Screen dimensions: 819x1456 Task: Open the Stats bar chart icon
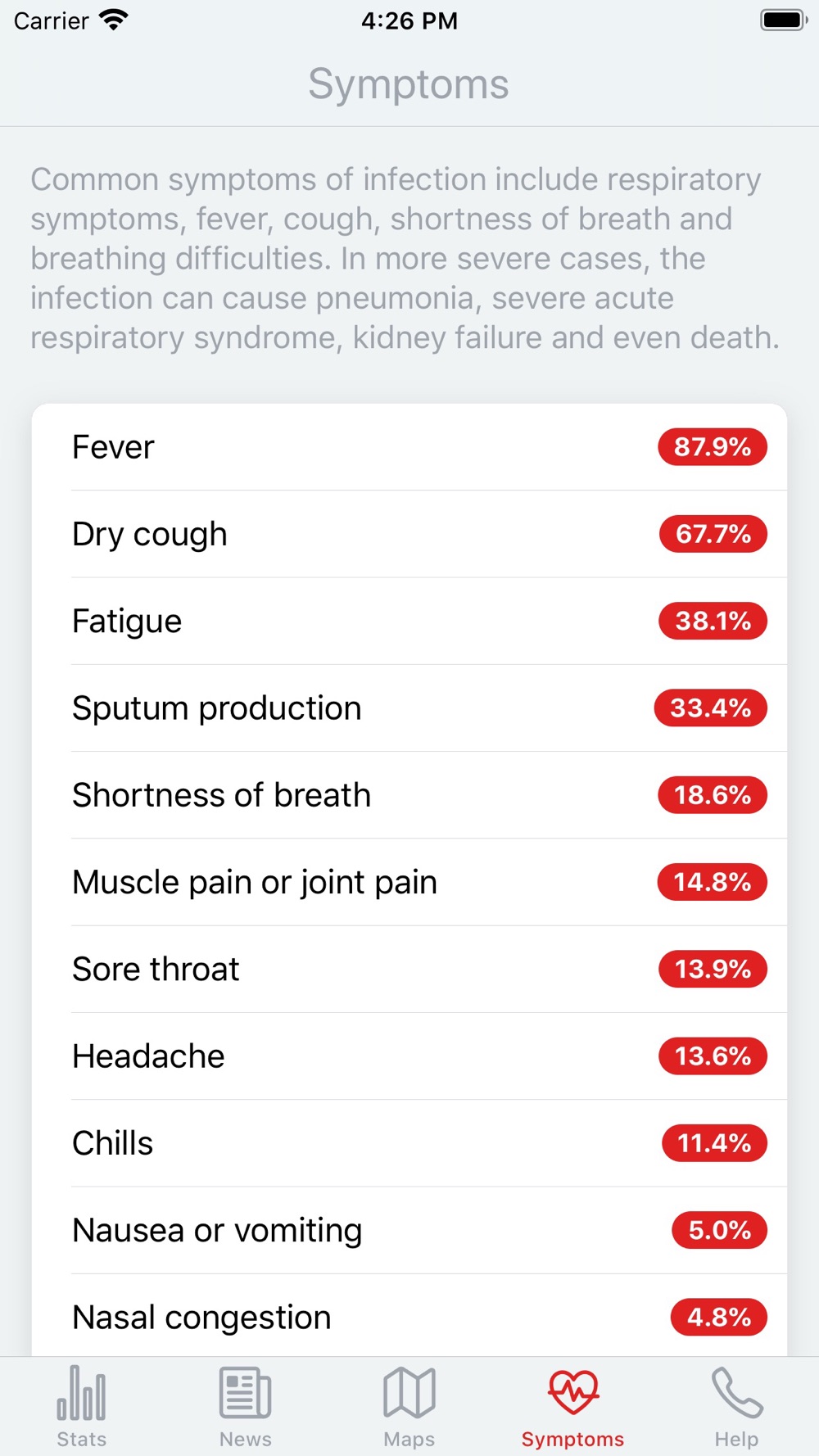pos(81,1392)
